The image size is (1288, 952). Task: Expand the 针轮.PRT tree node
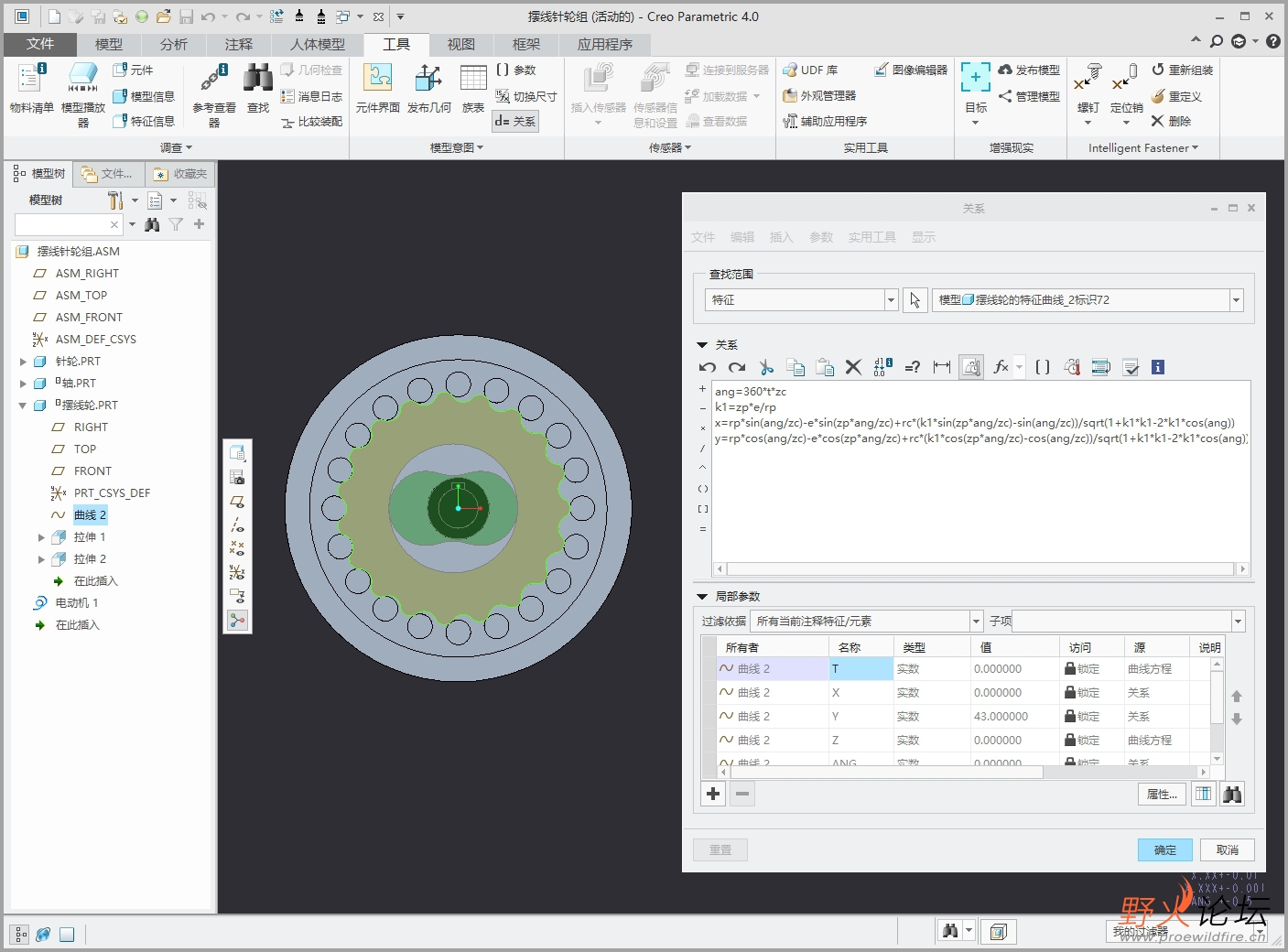[x=23, y=362]
